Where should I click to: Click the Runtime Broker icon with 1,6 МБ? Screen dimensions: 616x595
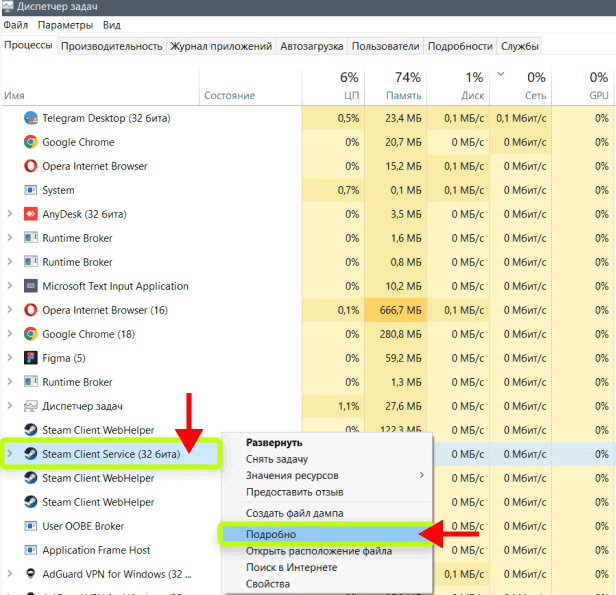click(x=31, y=238)
